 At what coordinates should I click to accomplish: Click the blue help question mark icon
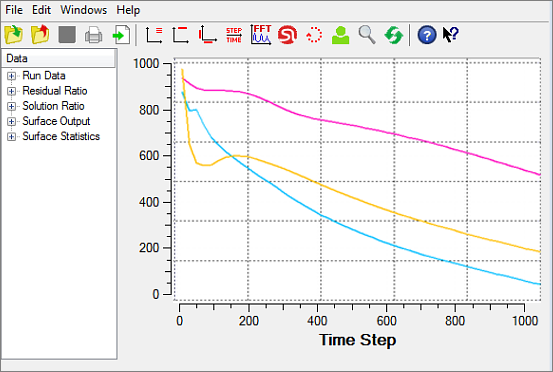click(427, 35)
